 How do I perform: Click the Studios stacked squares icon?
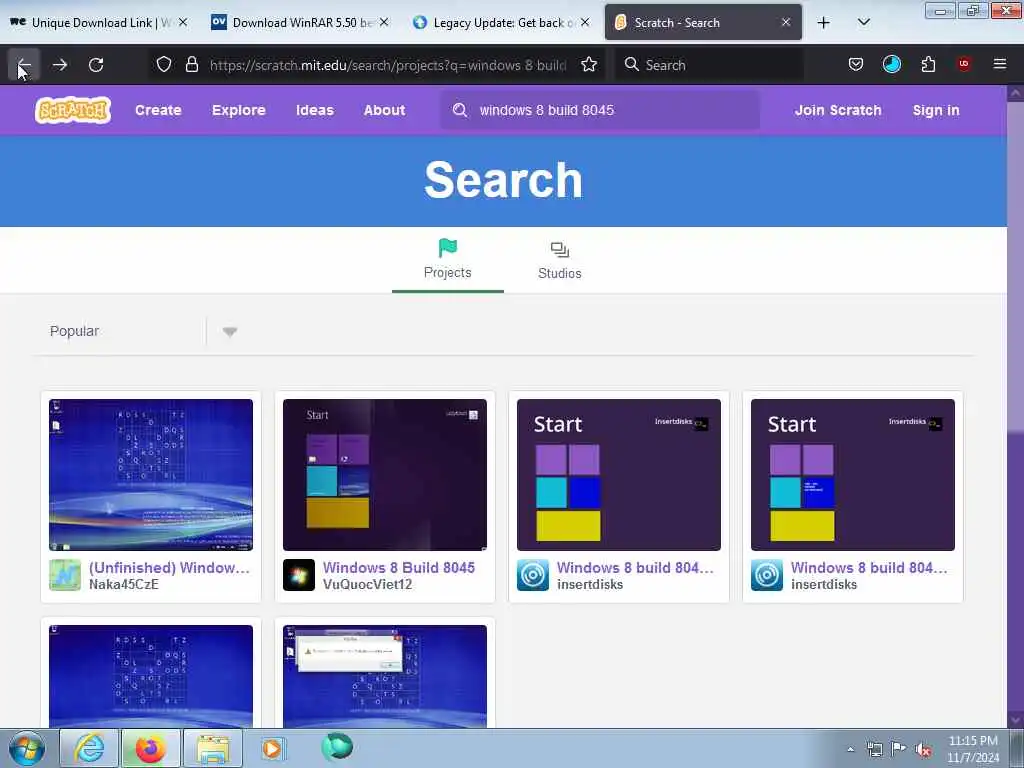pyautogui.click(x=560, y=250)
